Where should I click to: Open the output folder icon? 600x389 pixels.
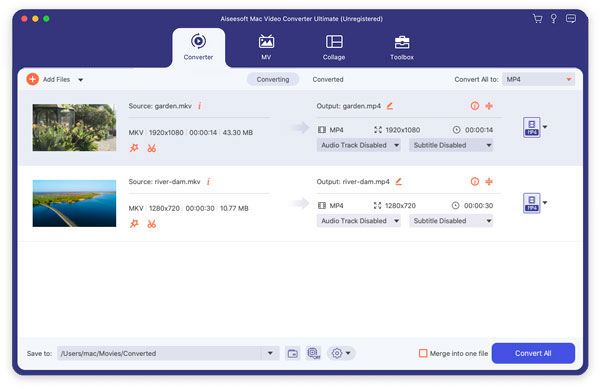(x=293, y=353)
